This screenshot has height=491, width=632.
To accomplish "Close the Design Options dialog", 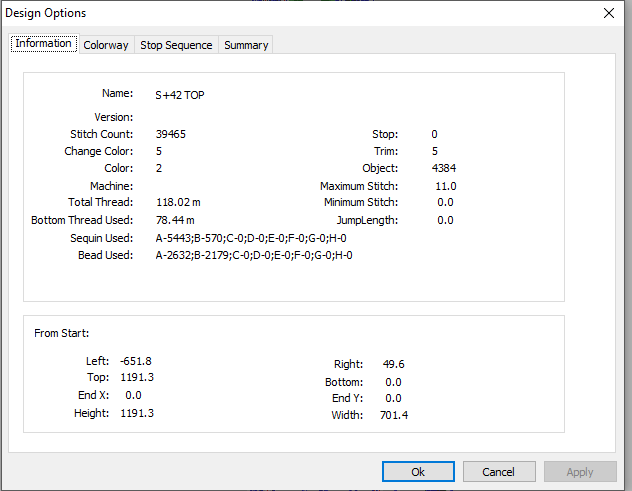I will 609,13.
